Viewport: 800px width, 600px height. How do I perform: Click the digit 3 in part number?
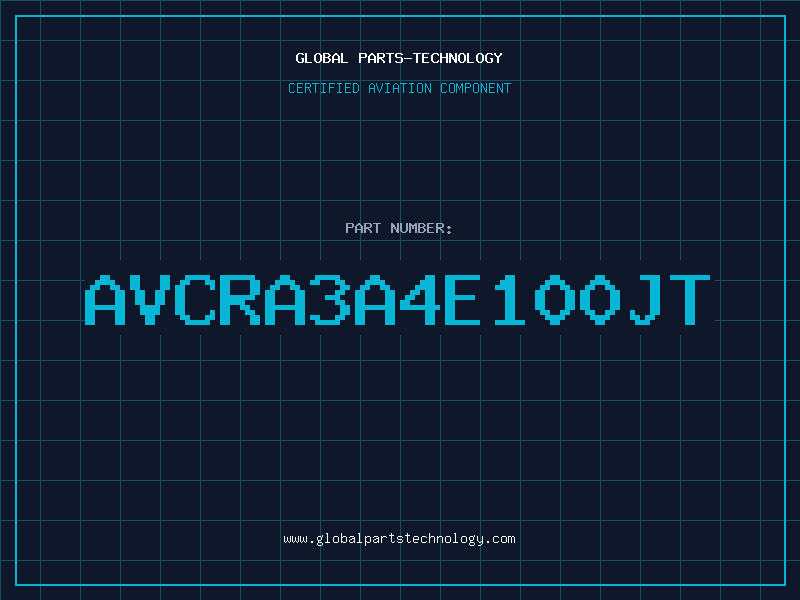click(x=331, y=300)
